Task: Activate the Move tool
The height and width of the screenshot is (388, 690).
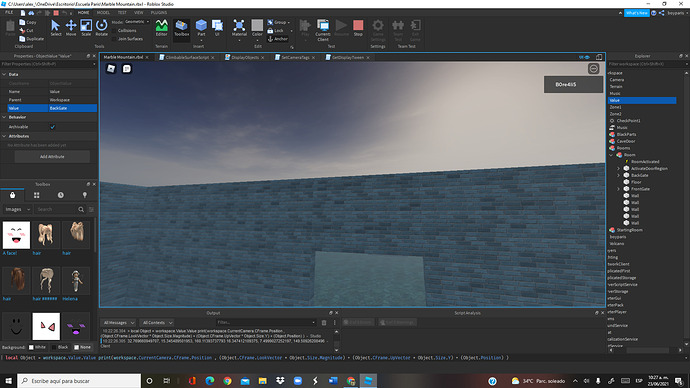Action: pyautogui.click(x=71, y=28)
